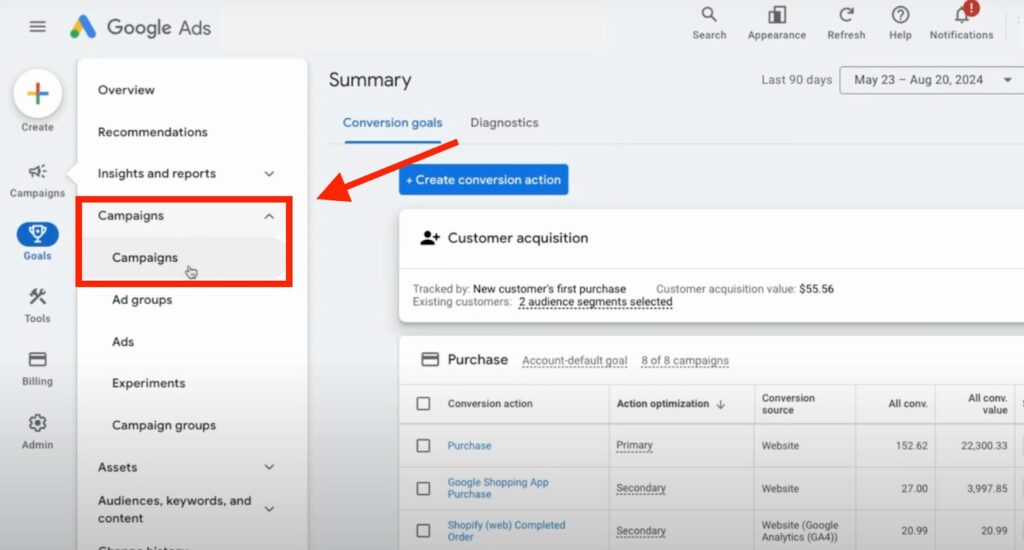Click the 152.62 All conv. cell
The image size is (1024, 550).
912,445
